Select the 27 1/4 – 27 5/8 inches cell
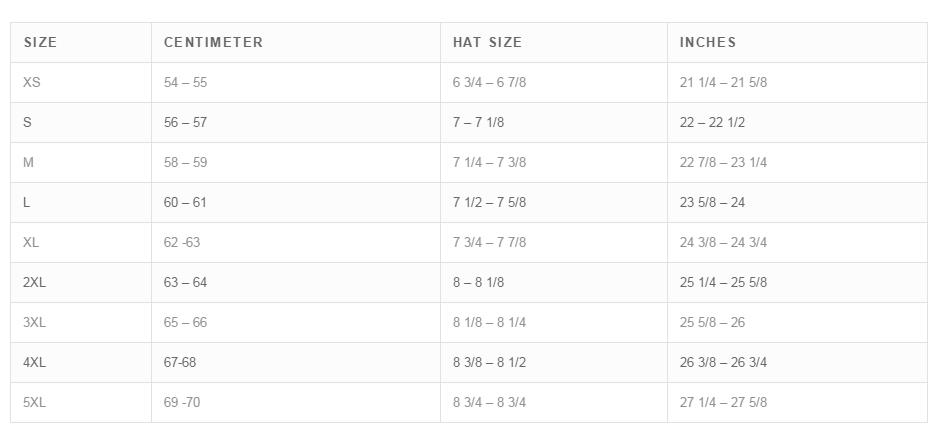 point(723,402)
